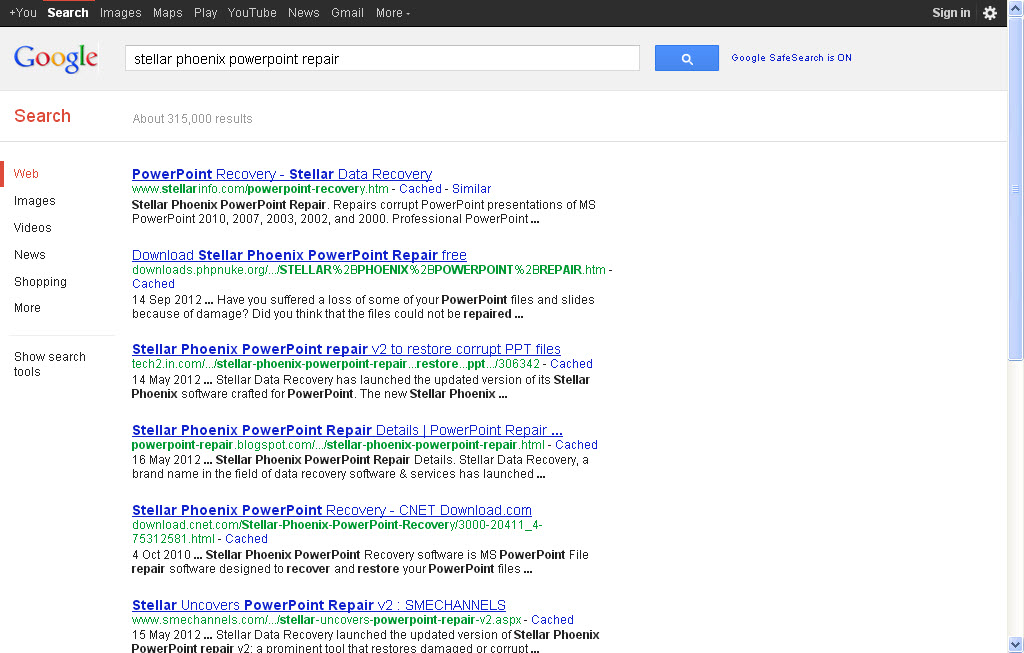Click About 315,000 results text
This screenshot has width=1024, height=653.
(193, 119)
